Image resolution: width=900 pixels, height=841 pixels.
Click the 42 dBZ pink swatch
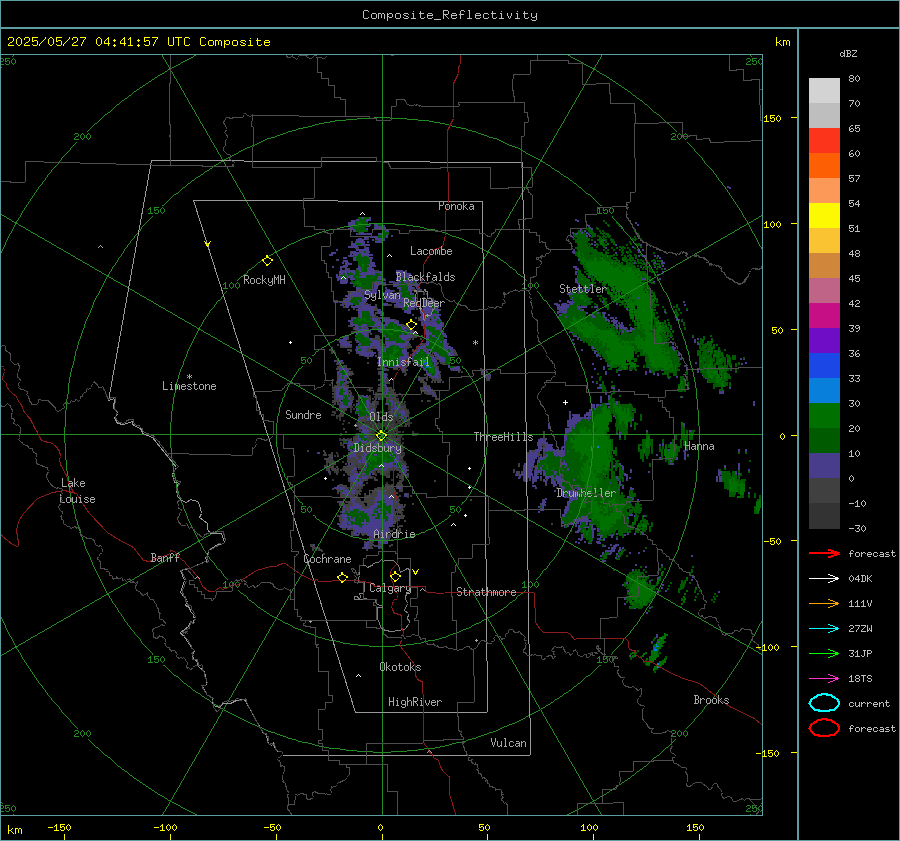pos(824,290)
